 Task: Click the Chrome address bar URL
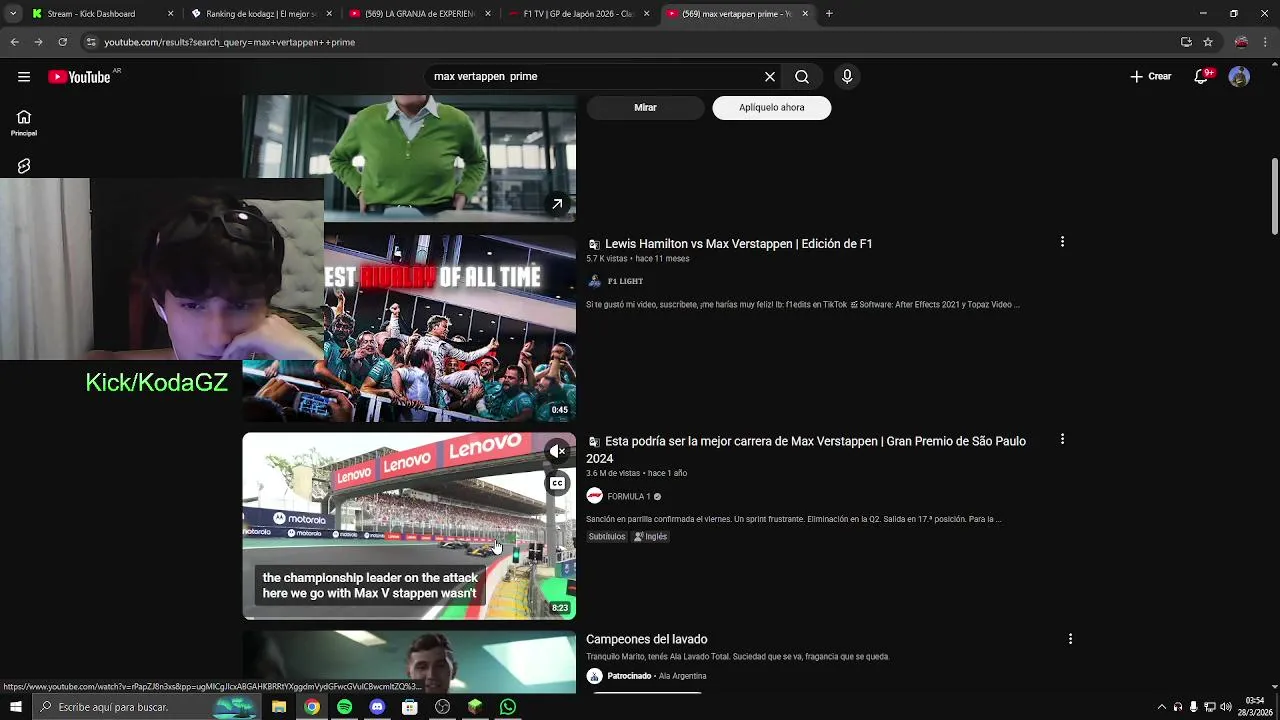pos(230,43)
